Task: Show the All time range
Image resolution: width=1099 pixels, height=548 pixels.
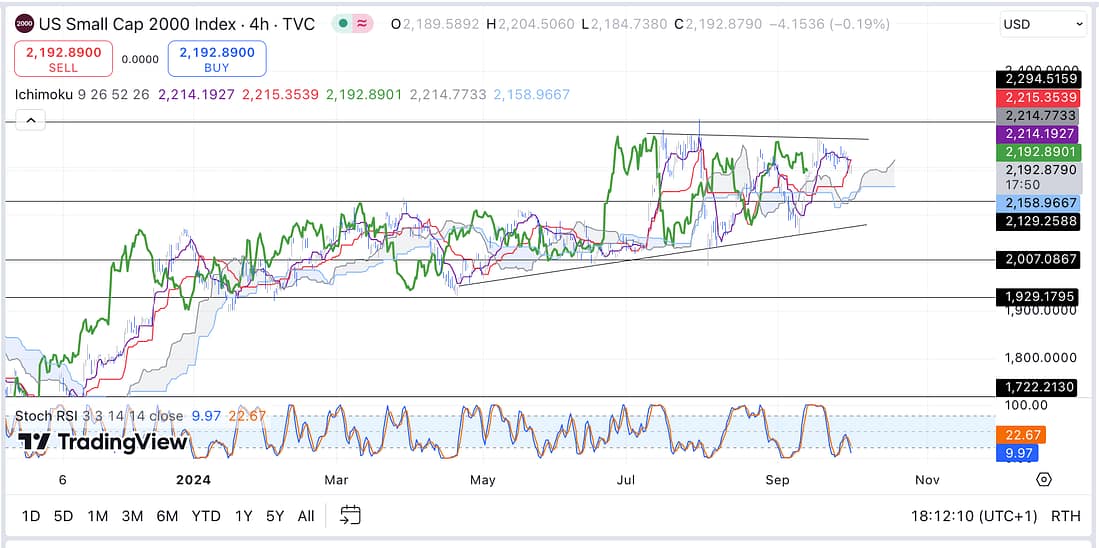Action: (x=306, y=516)
